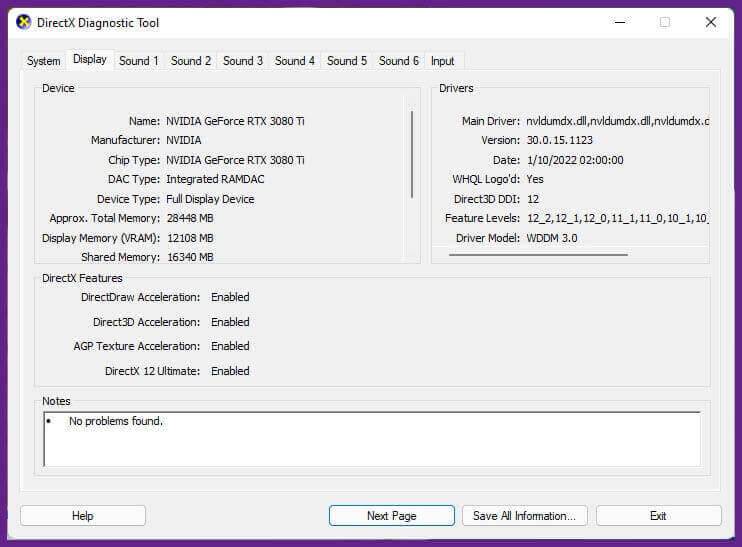
Task: Click DirectDraw Acceleration Enabled status
Action: point(230,297)
